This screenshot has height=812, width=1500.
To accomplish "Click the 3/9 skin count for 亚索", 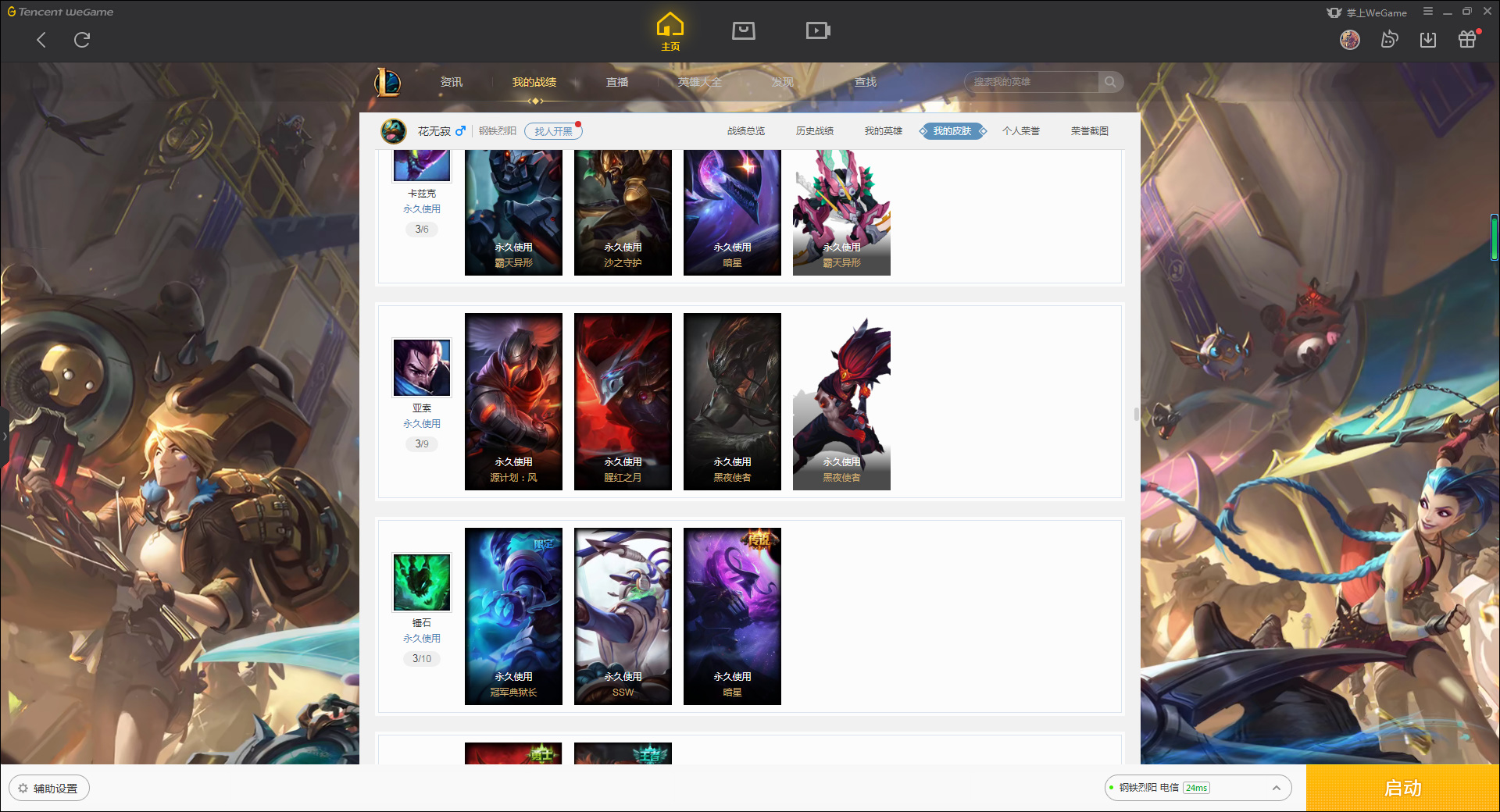I will [422, 444].
